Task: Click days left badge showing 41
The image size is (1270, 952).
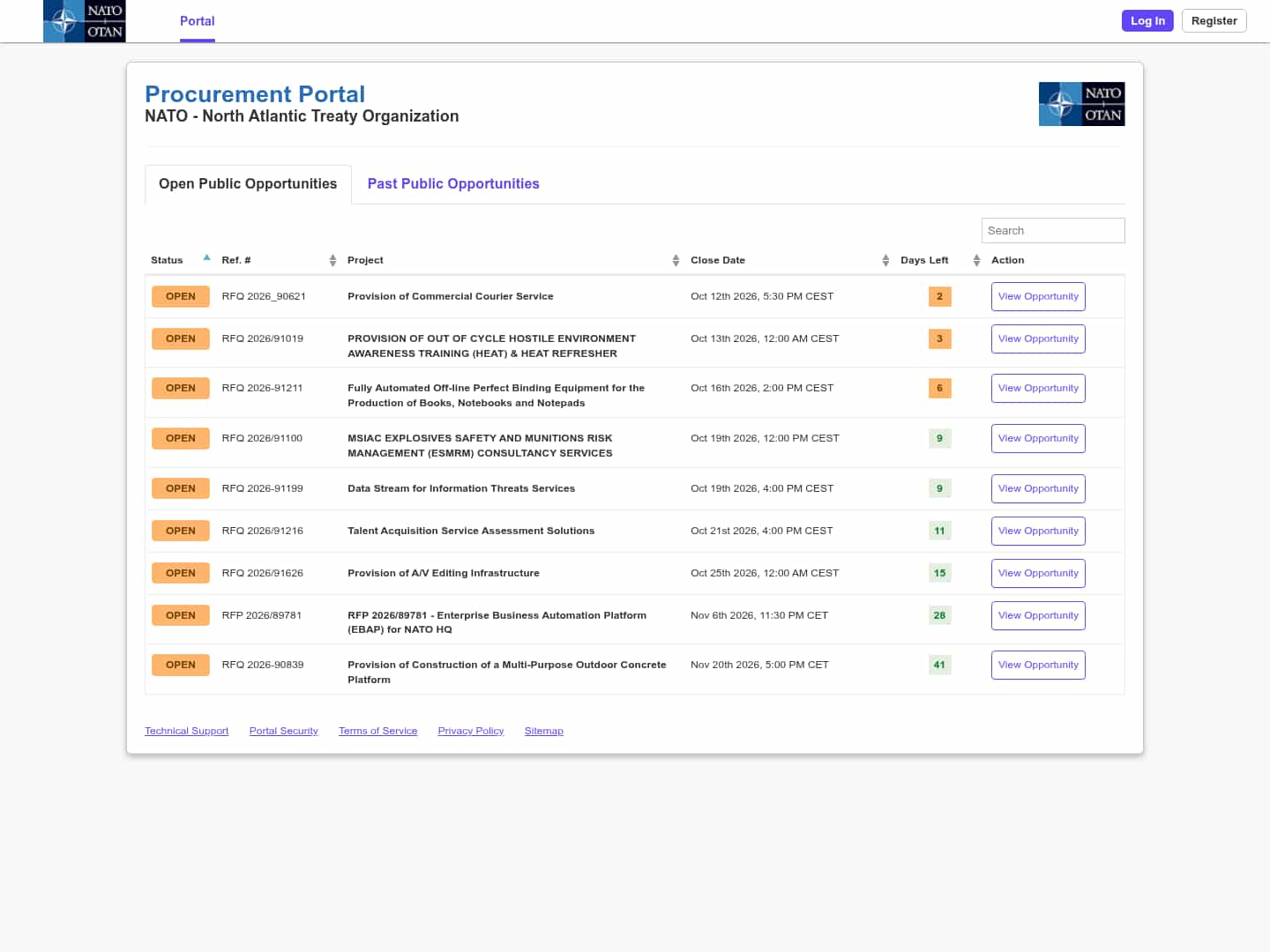Action: coord(939,665)
